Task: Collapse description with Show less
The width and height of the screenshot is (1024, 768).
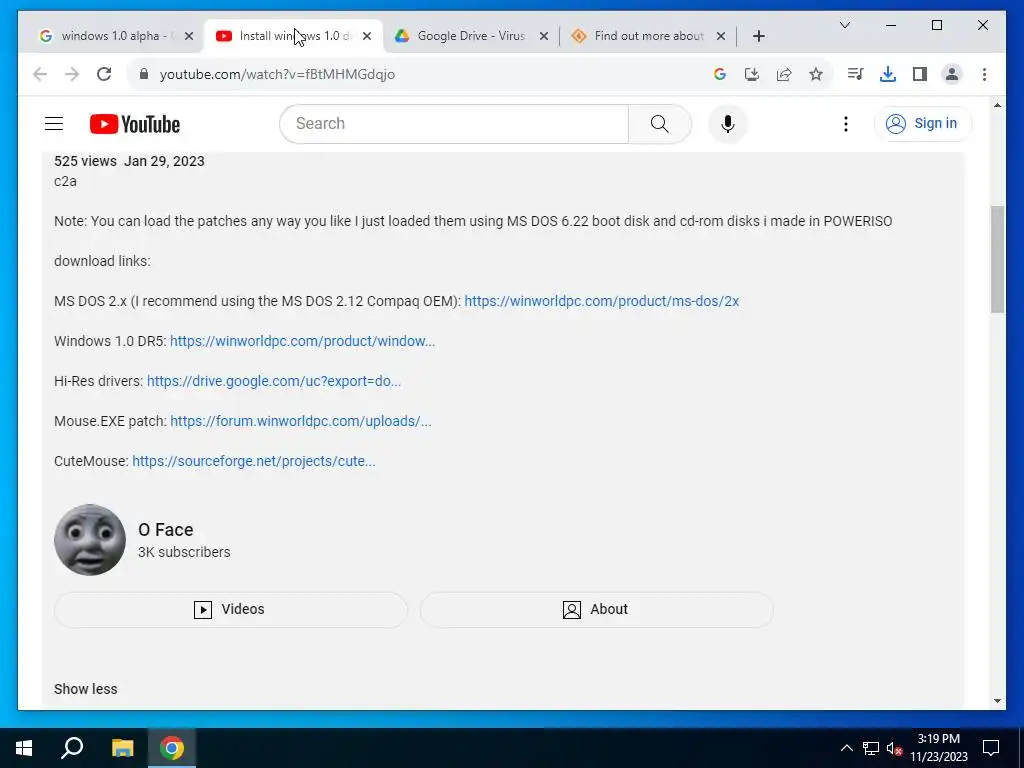Action: pos(86,689)
